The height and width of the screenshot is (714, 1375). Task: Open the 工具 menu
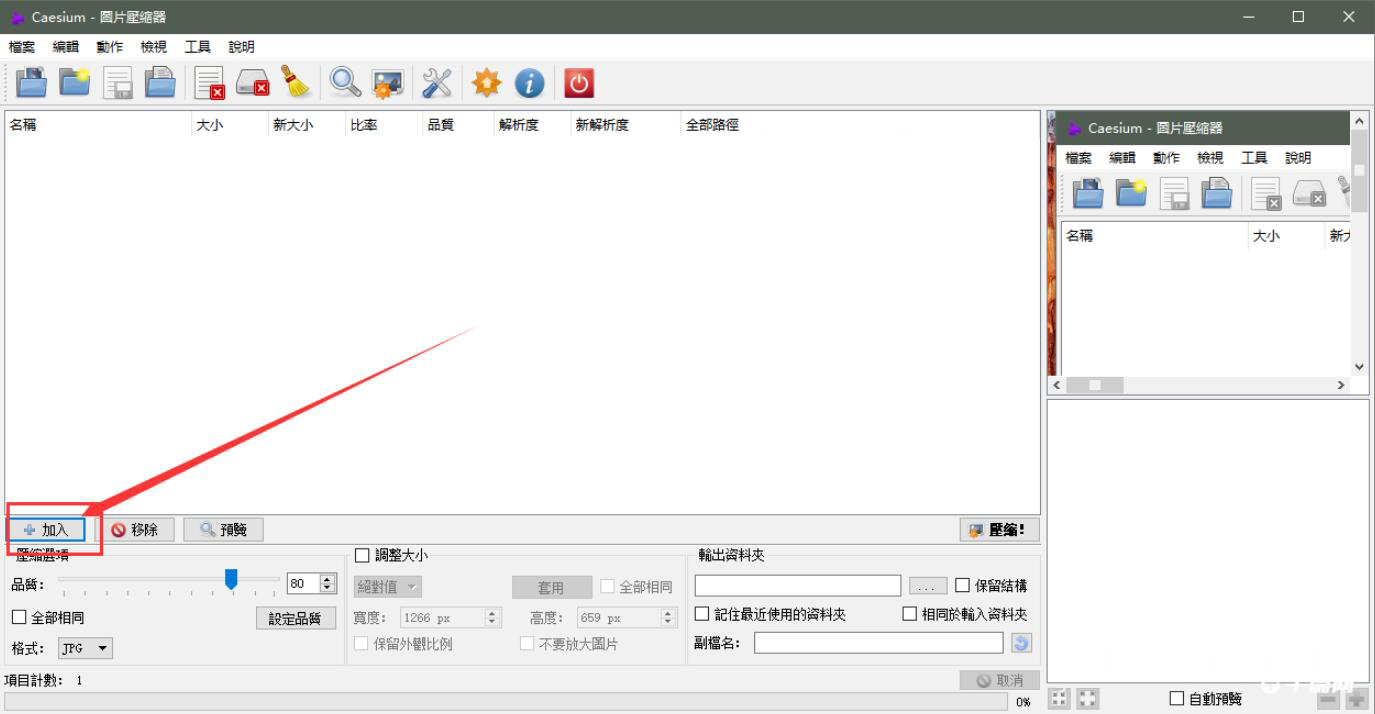pyautogui.click(x=196, y=46)
